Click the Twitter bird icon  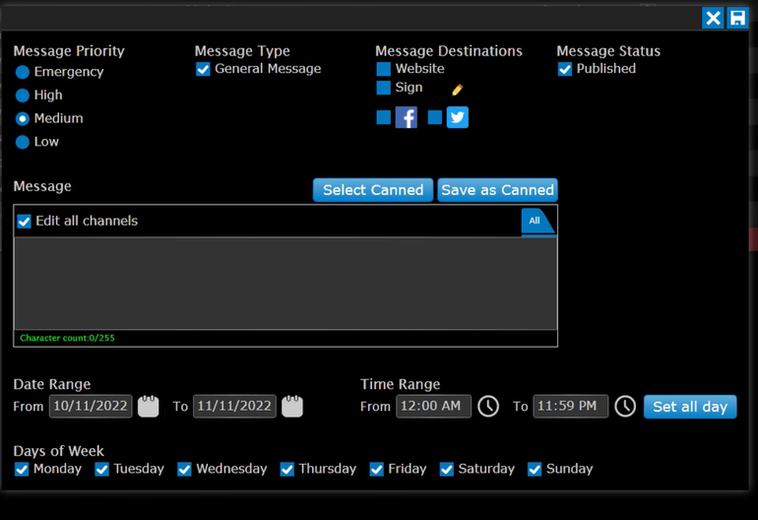tap(457, 117)
